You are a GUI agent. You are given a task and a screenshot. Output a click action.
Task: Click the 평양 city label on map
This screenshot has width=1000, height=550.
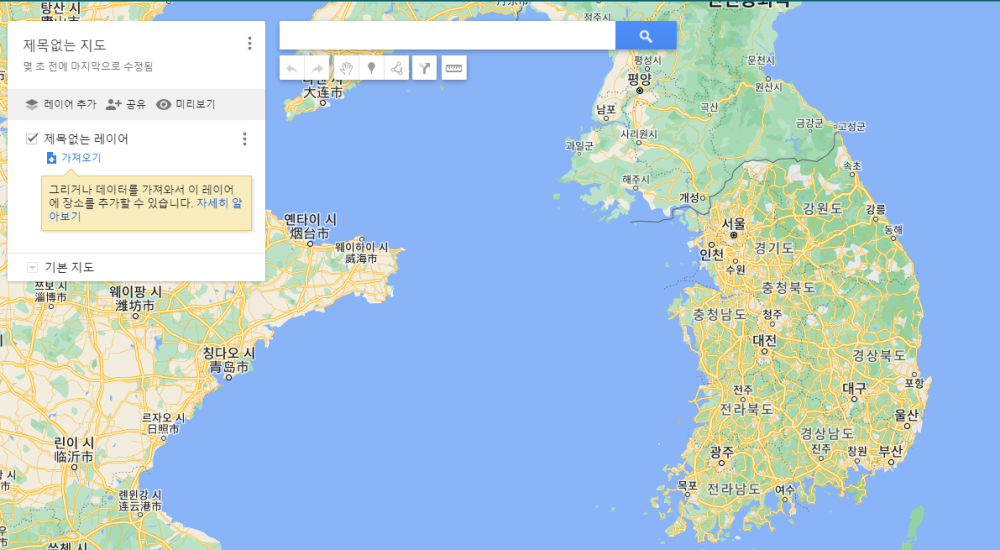pos(639,78)
